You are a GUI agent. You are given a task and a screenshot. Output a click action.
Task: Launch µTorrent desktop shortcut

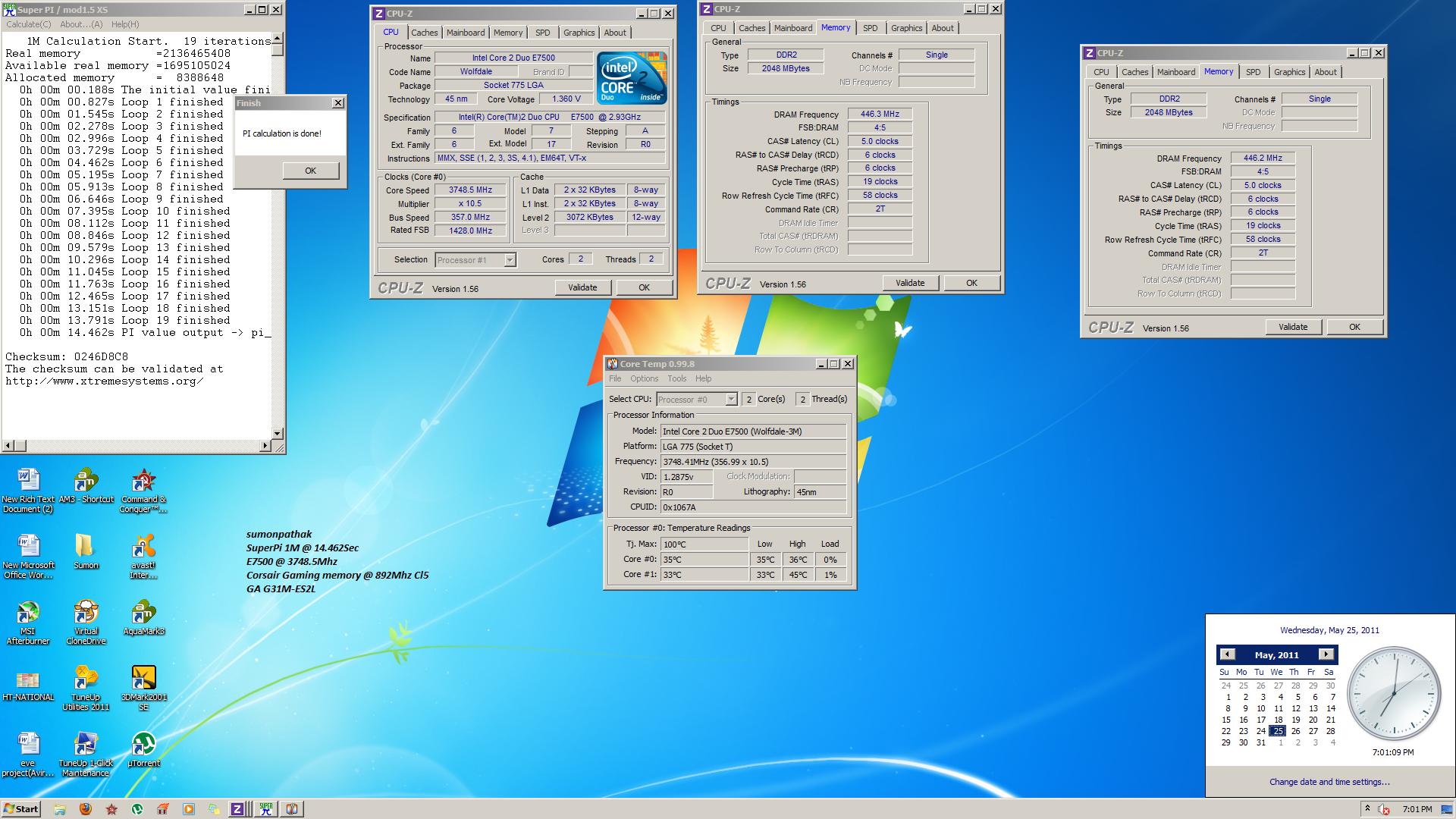tap(143, 750)
